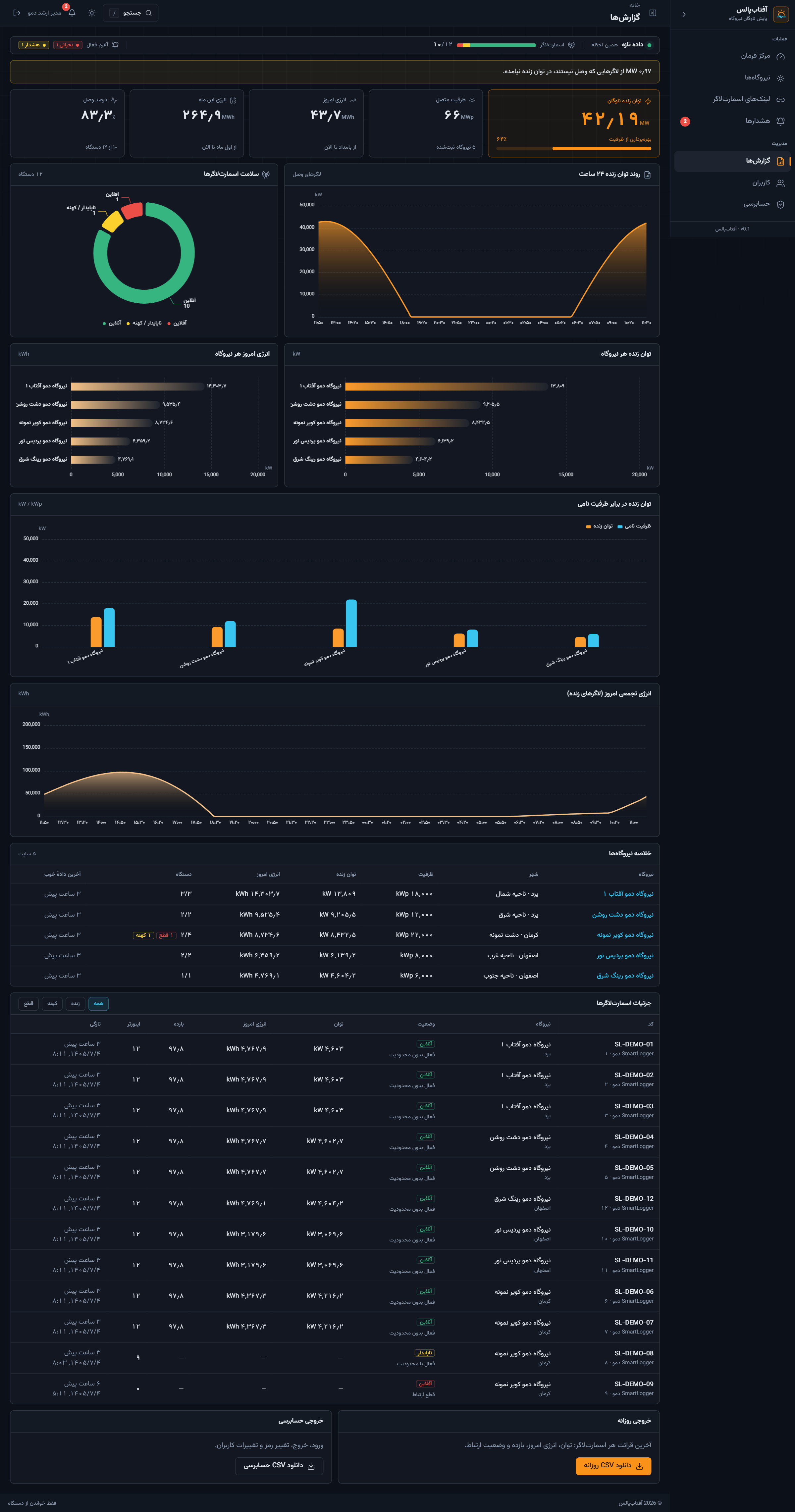Click the ۱ قطع badge in کویر نمونه row
Image resolution: width=795 pixels, height=1512 pixels.
click(x=166, y=935)
